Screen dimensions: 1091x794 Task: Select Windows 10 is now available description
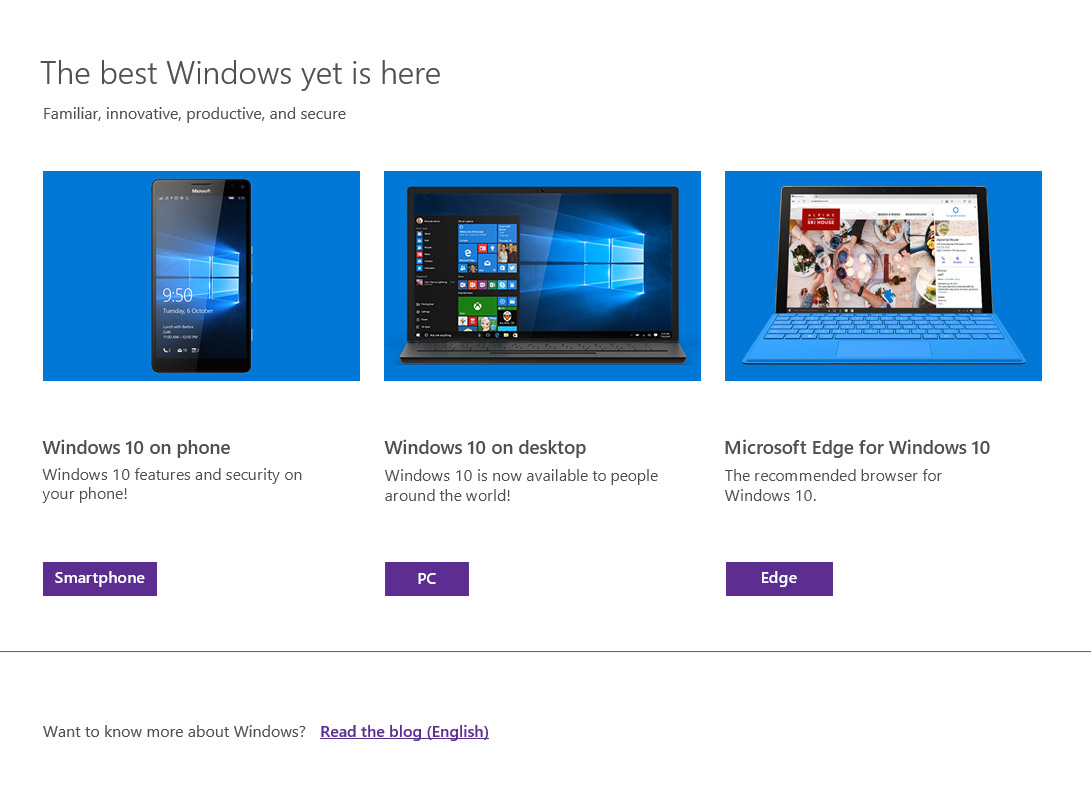[521, 485]
